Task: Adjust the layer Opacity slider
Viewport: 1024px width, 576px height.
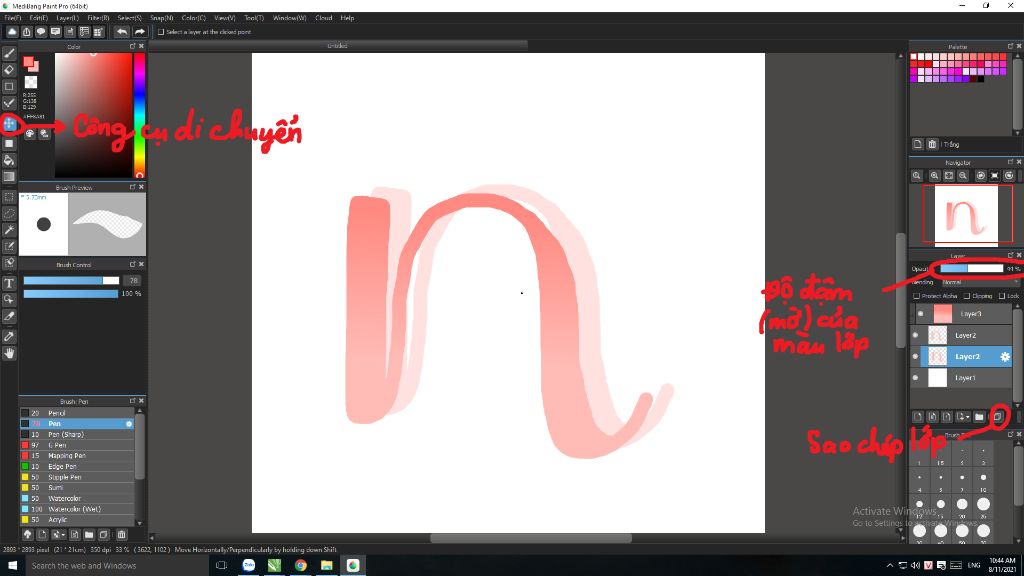Action: point(965,270)
